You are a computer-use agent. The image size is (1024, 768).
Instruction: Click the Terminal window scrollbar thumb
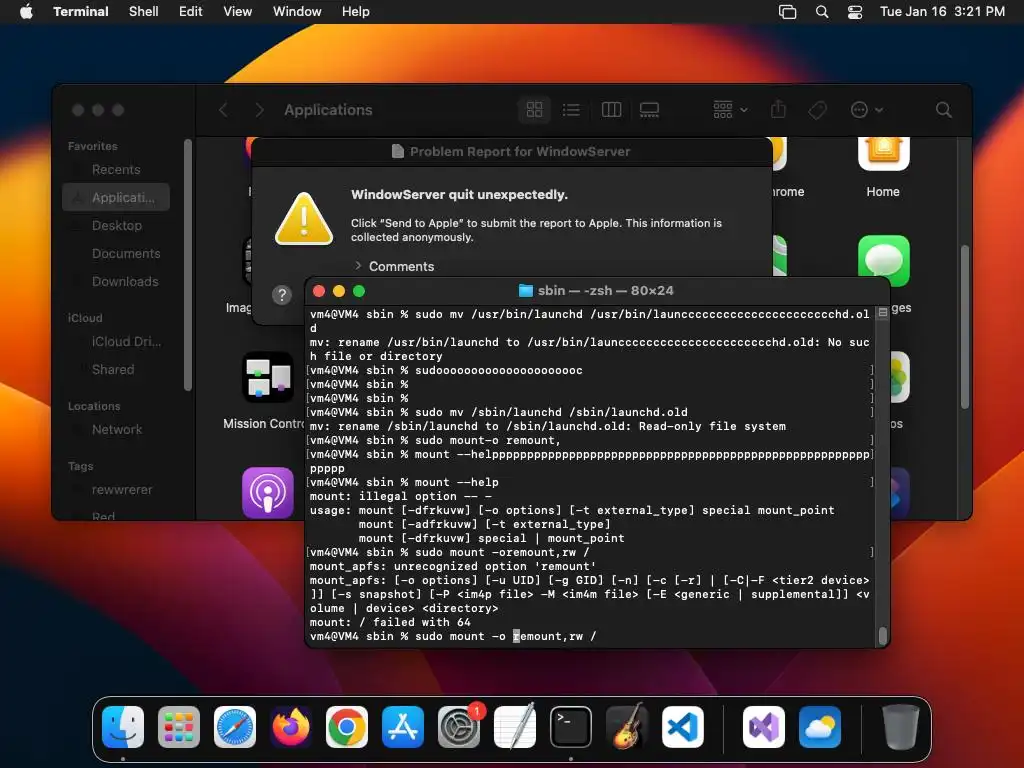tap(883, 635)
